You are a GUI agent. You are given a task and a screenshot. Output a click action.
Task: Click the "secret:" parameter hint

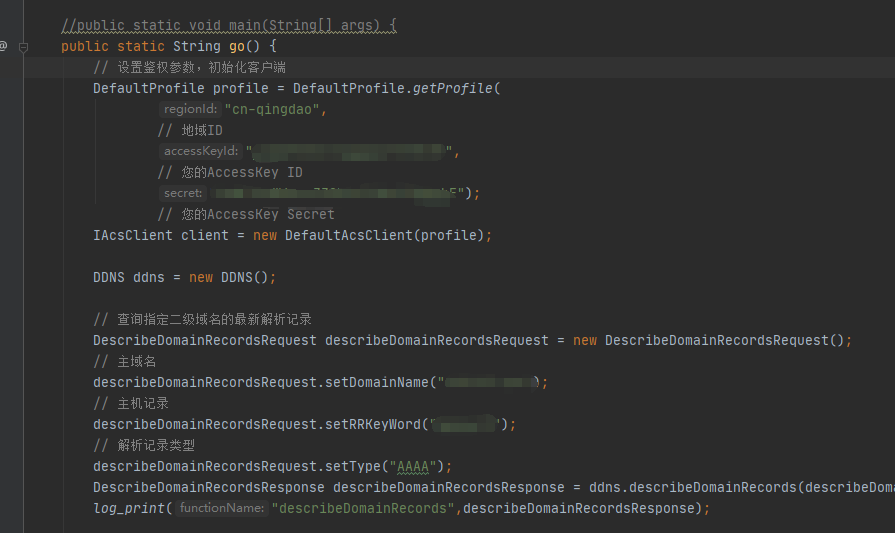[183, 193]
